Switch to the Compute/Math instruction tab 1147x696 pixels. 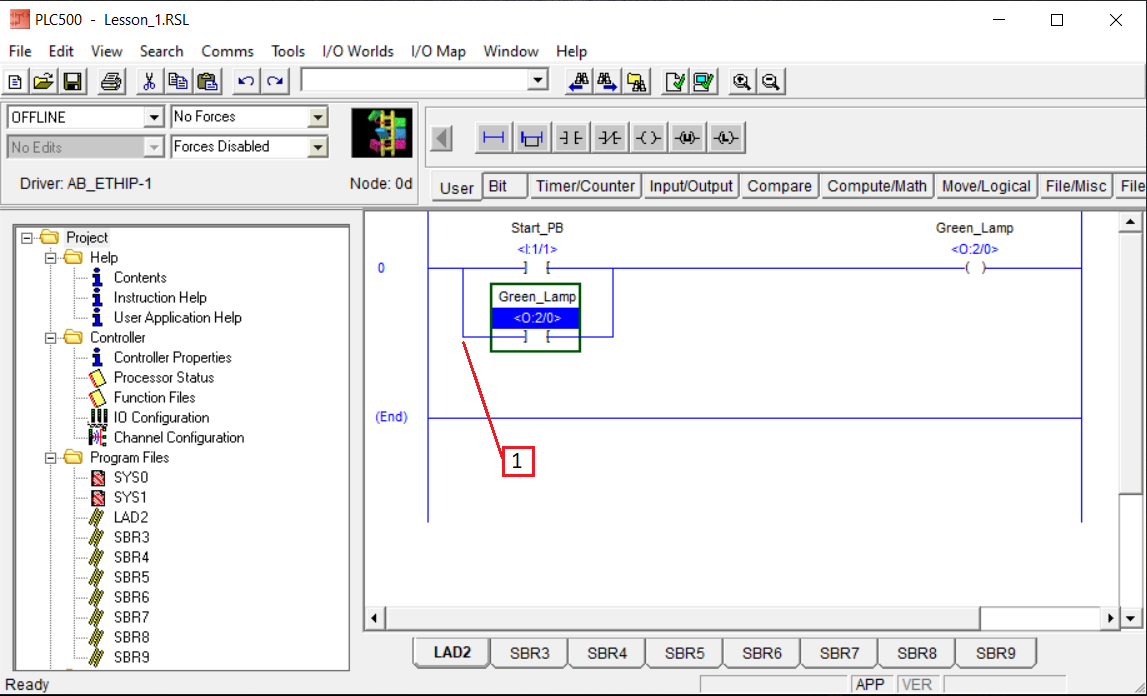point(877,187)
